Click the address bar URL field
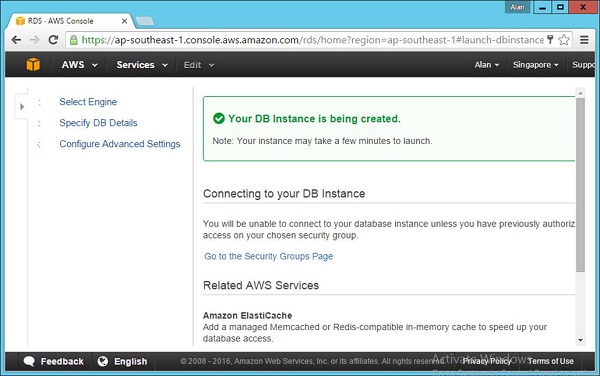Viewport: 600px width, 376px height. pos(312,40)
